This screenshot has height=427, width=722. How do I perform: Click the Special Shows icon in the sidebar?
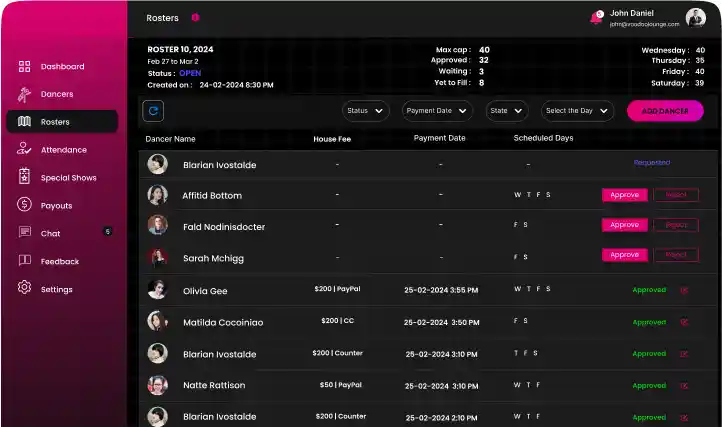24,177
